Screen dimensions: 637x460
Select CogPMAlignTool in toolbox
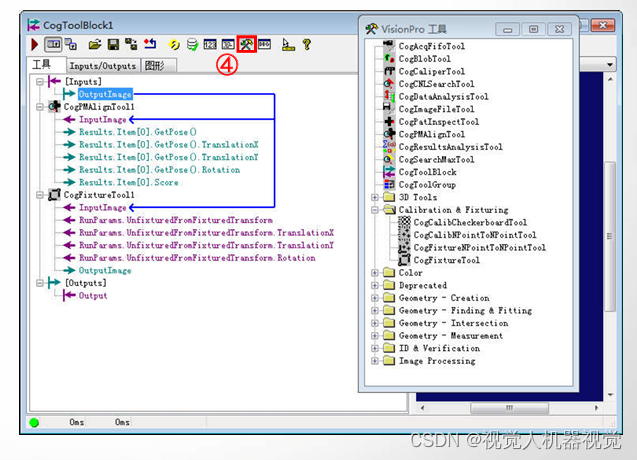(x=431, y=135)
